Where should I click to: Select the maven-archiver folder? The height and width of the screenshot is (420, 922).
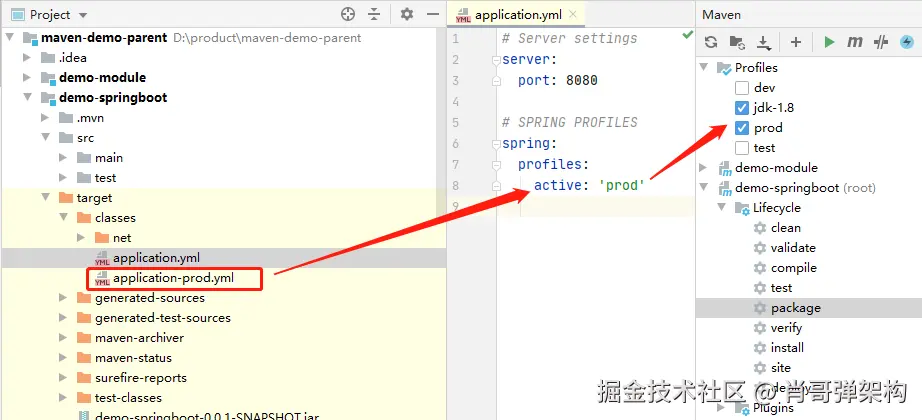click(139, 338)
